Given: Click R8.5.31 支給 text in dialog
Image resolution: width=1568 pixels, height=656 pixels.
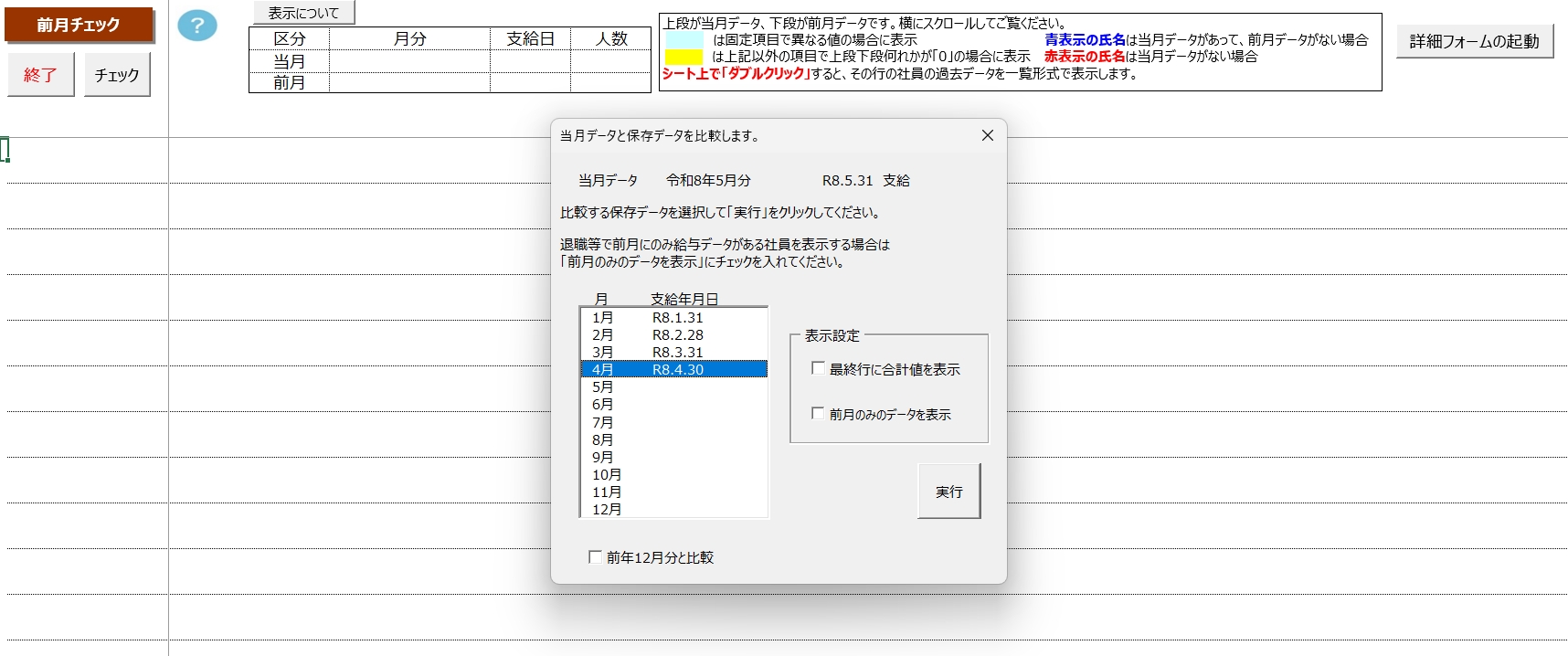Looking at the screenshot, I should click(x=866, y=181).
